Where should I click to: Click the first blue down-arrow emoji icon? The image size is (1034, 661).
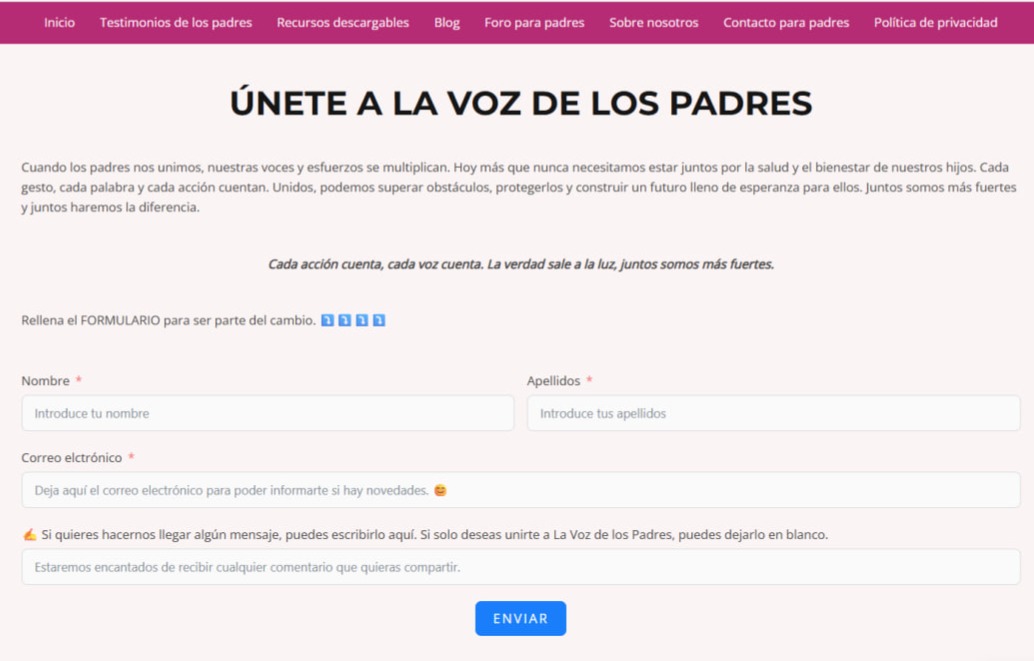pos(327,319)
